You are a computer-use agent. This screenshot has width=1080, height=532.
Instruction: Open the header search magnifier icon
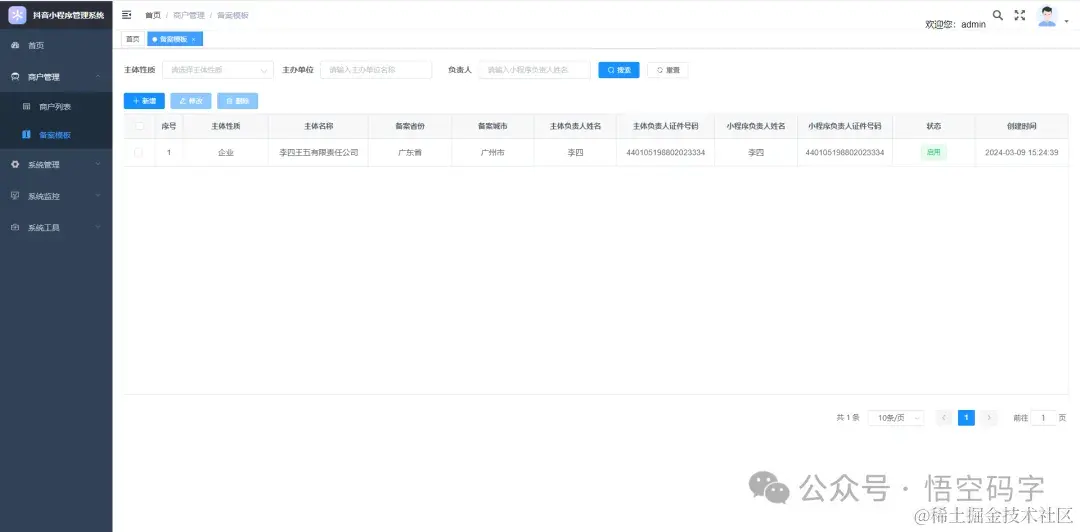tap(997, 14)
